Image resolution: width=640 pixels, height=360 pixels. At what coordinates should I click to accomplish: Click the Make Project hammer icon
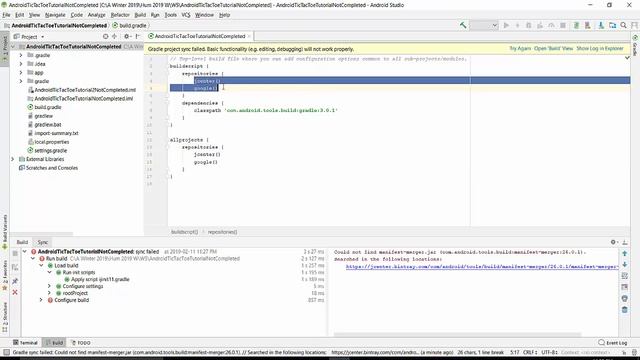(x=463, y=25)
